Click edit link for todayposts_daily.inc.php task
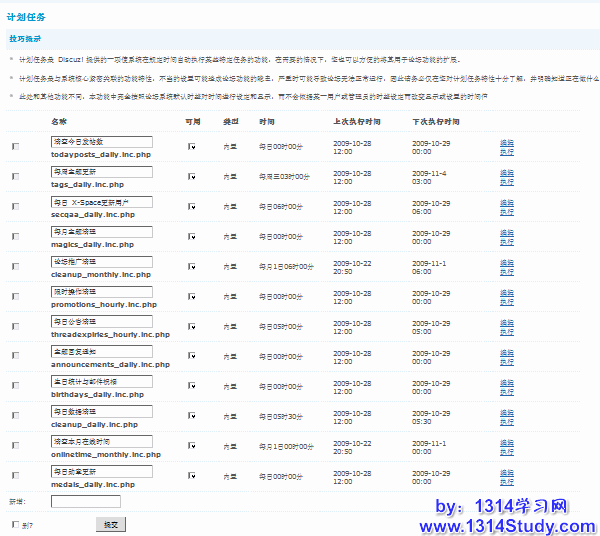The image size is (600, 536). pos(506,142)
